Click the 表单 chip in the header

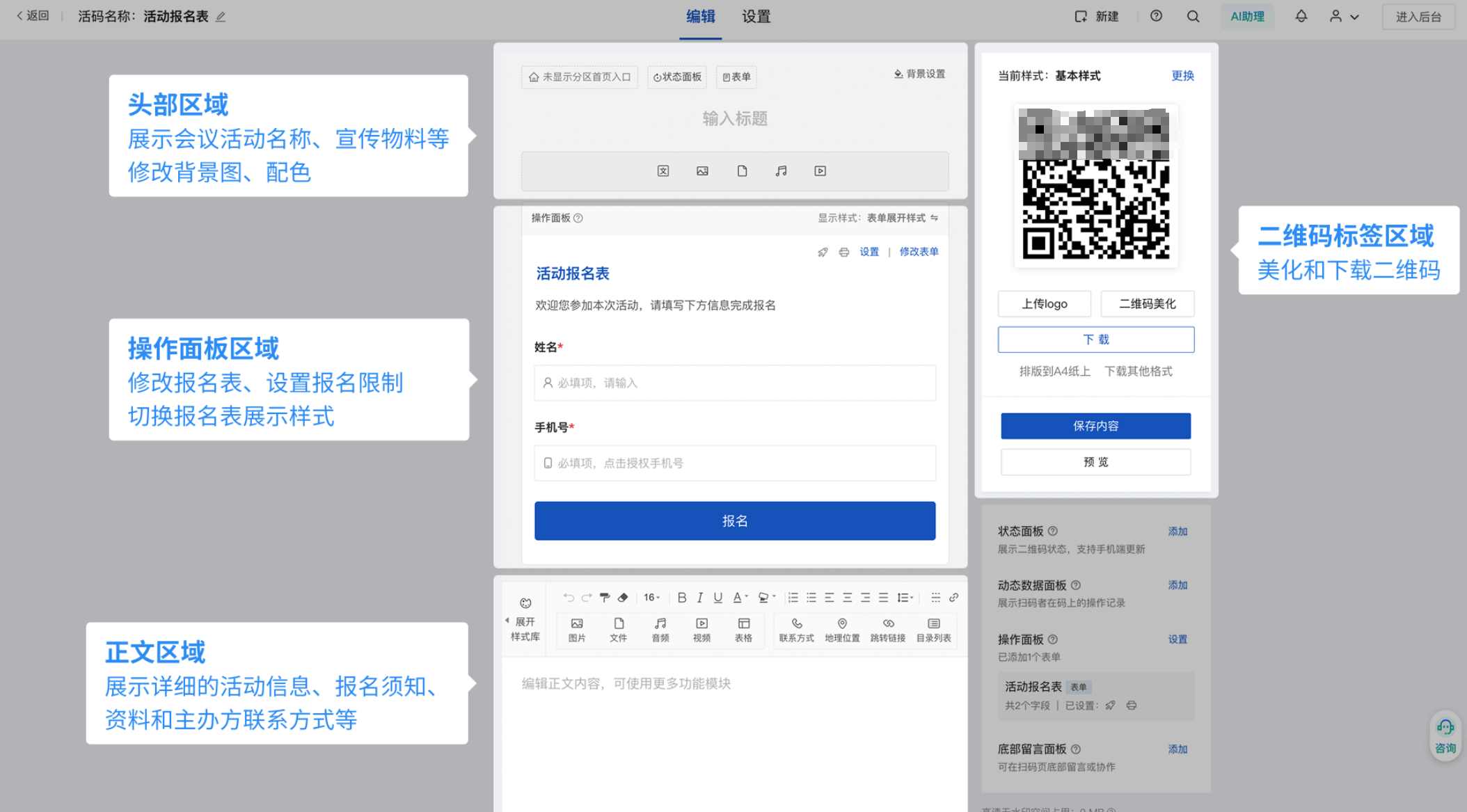[736, 77]
